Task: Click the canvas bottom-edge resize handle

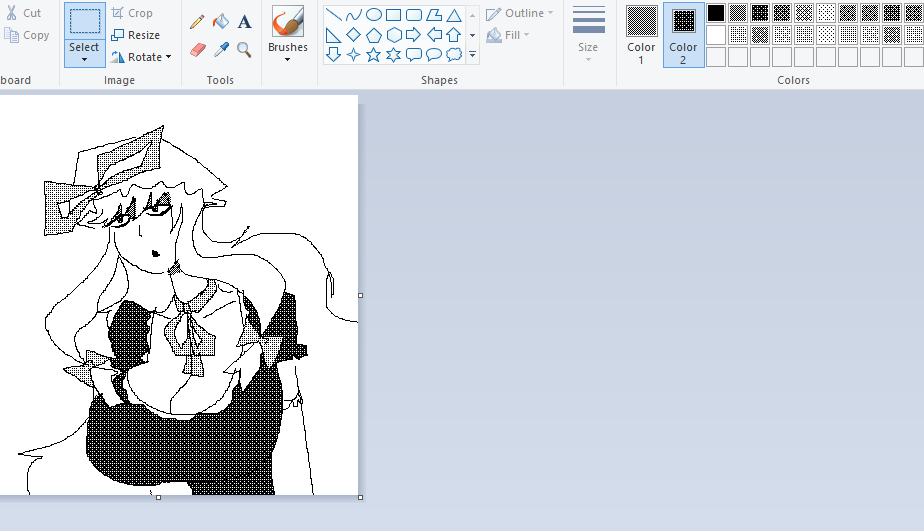Action: click(x=158, y=497)
